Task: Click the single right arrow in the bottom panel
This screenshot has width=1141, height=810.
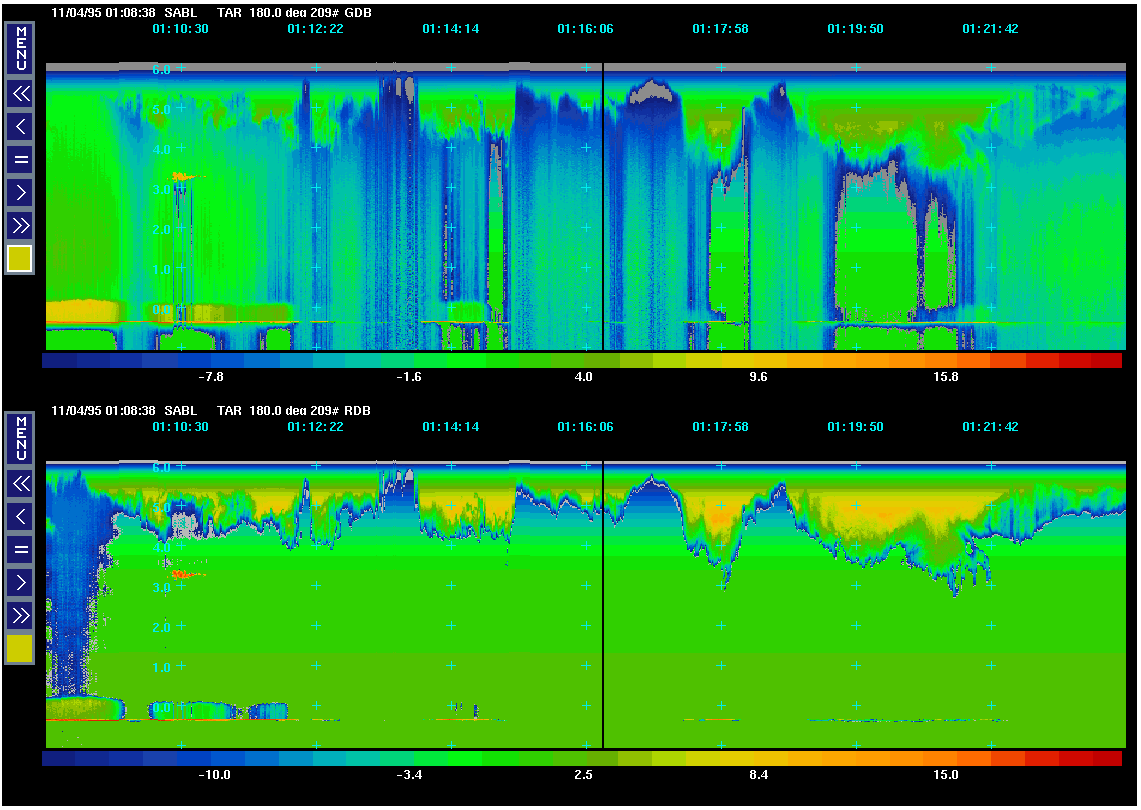Action: point(20,581)
